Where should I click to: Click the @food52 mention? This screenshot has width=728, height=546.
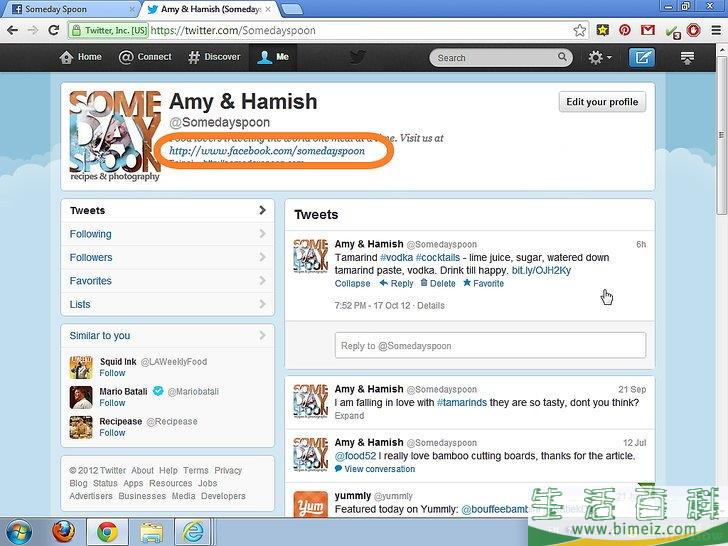[x=355, y=456]
